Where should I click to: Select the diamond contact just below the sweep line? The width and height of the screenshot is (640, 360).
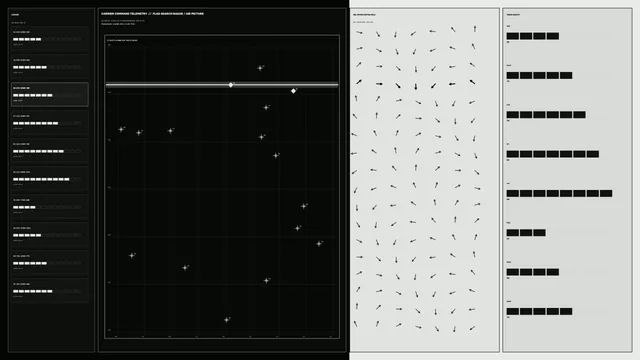click(293, 91)
